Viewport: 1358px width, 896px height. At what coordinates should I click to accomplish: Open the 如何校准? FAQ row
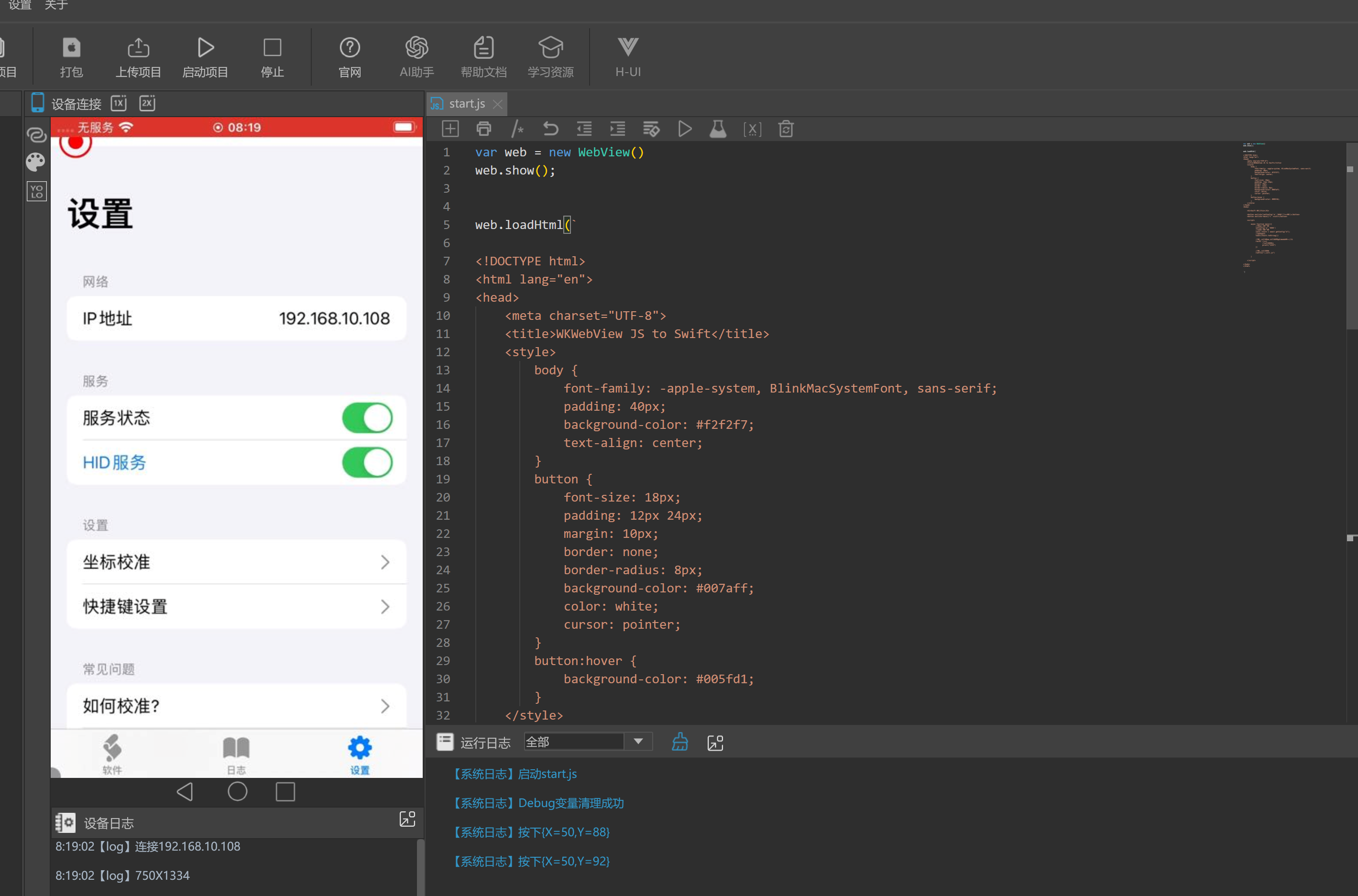[237, 706]
